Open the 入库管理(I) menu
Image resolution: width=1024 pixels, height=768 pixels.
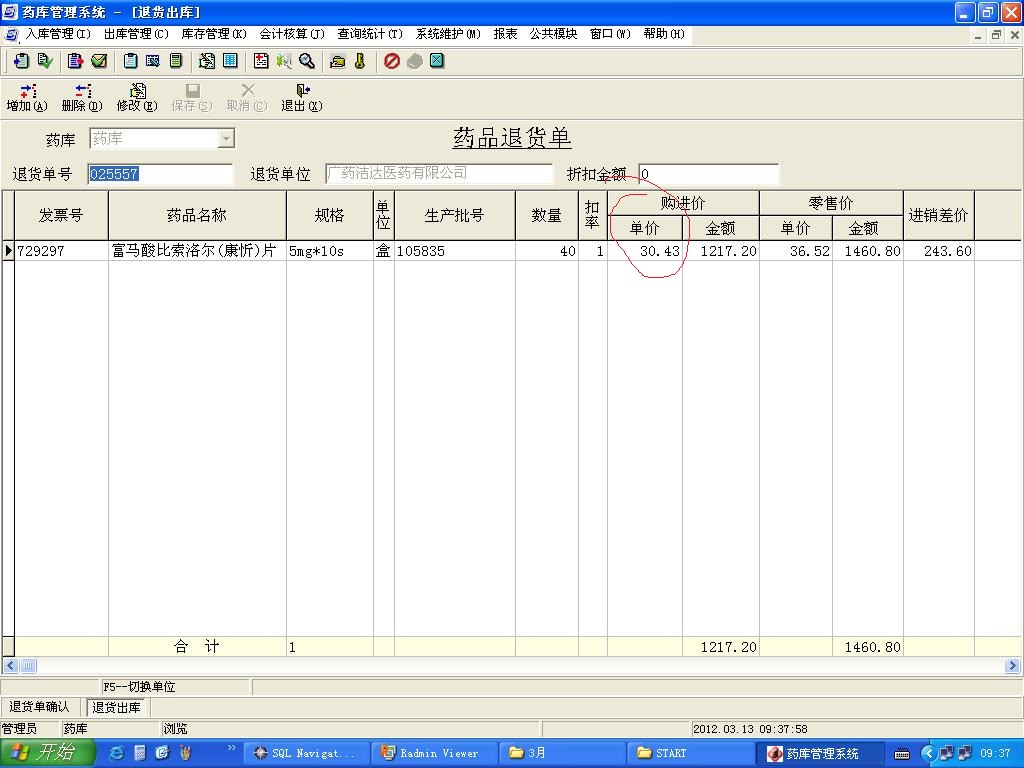tap(58, 34)
